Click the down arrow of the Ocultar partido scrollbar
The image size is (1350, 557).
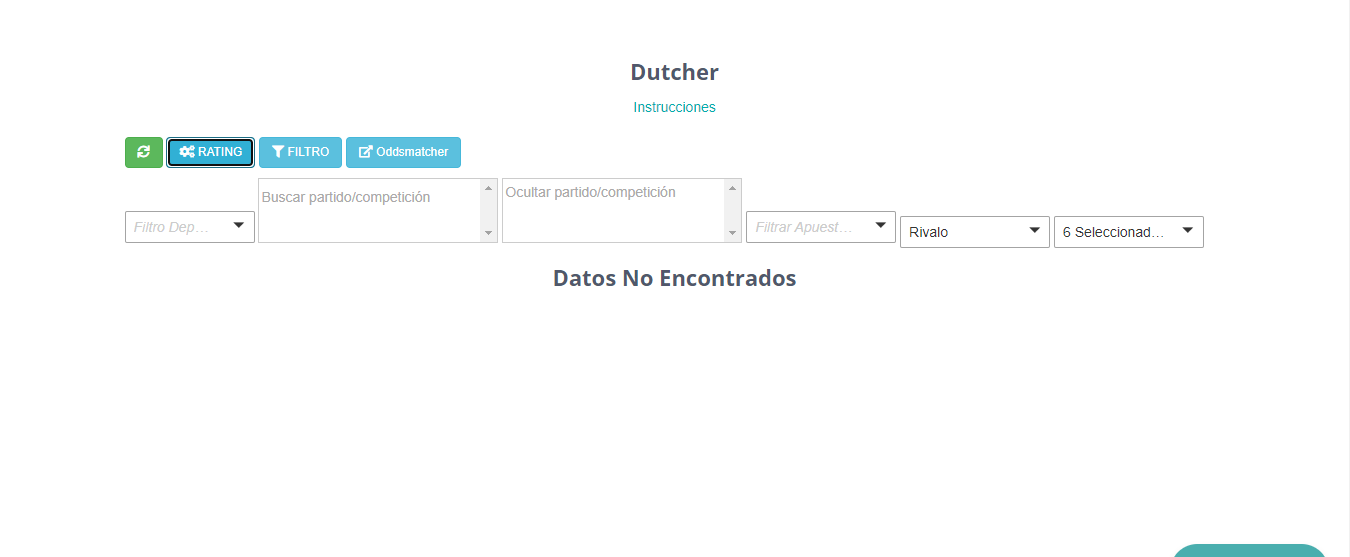tap(733, 233)
